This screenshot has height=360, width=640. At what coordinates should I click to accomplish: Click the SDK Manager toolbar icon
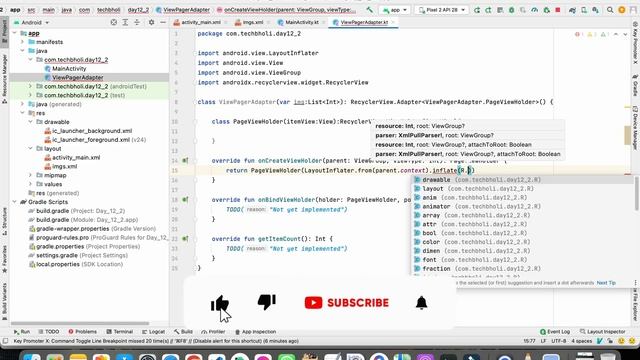tap(596, 9)
